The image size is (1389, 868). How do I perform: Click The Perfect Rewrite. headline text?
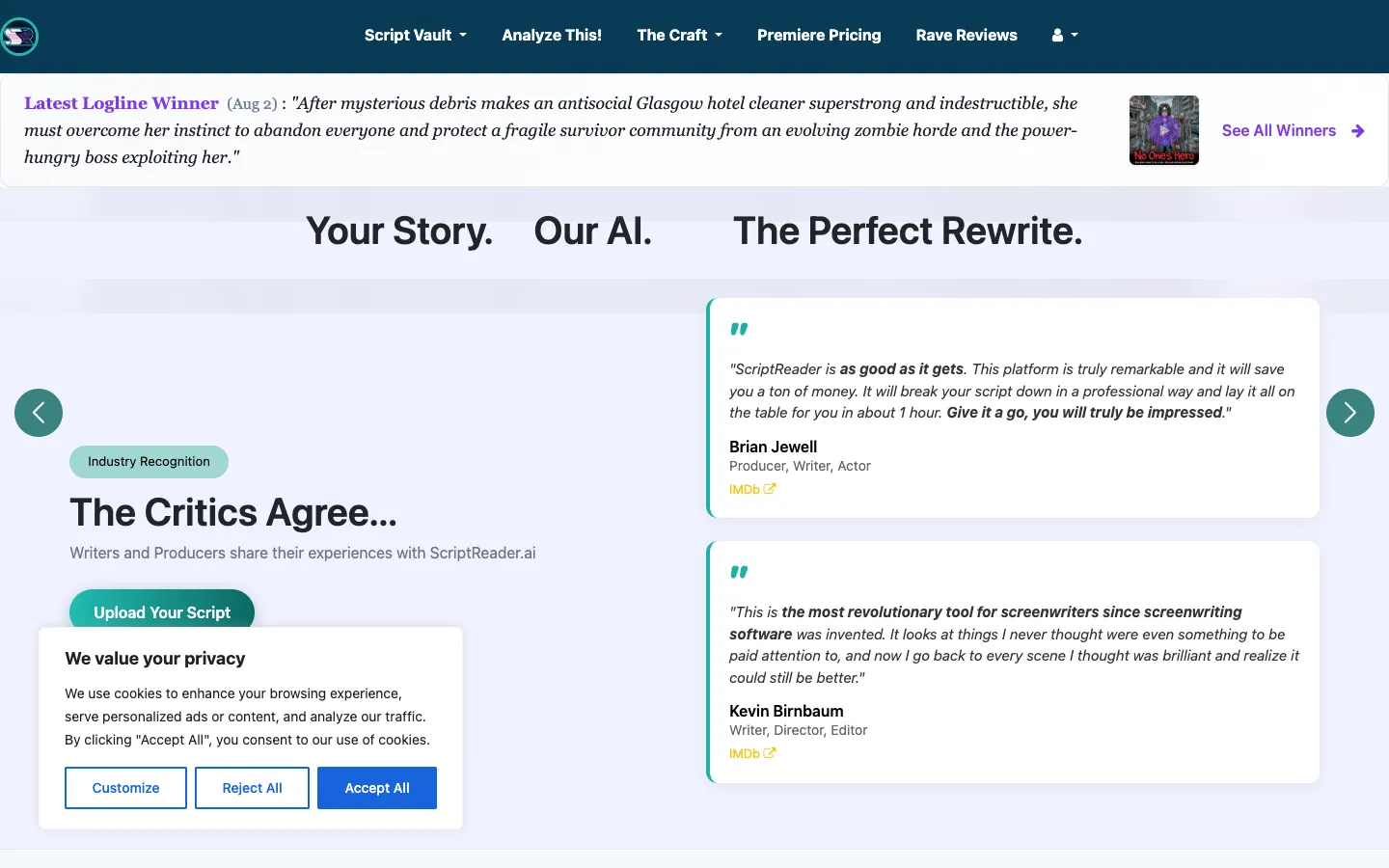point(908,231)
